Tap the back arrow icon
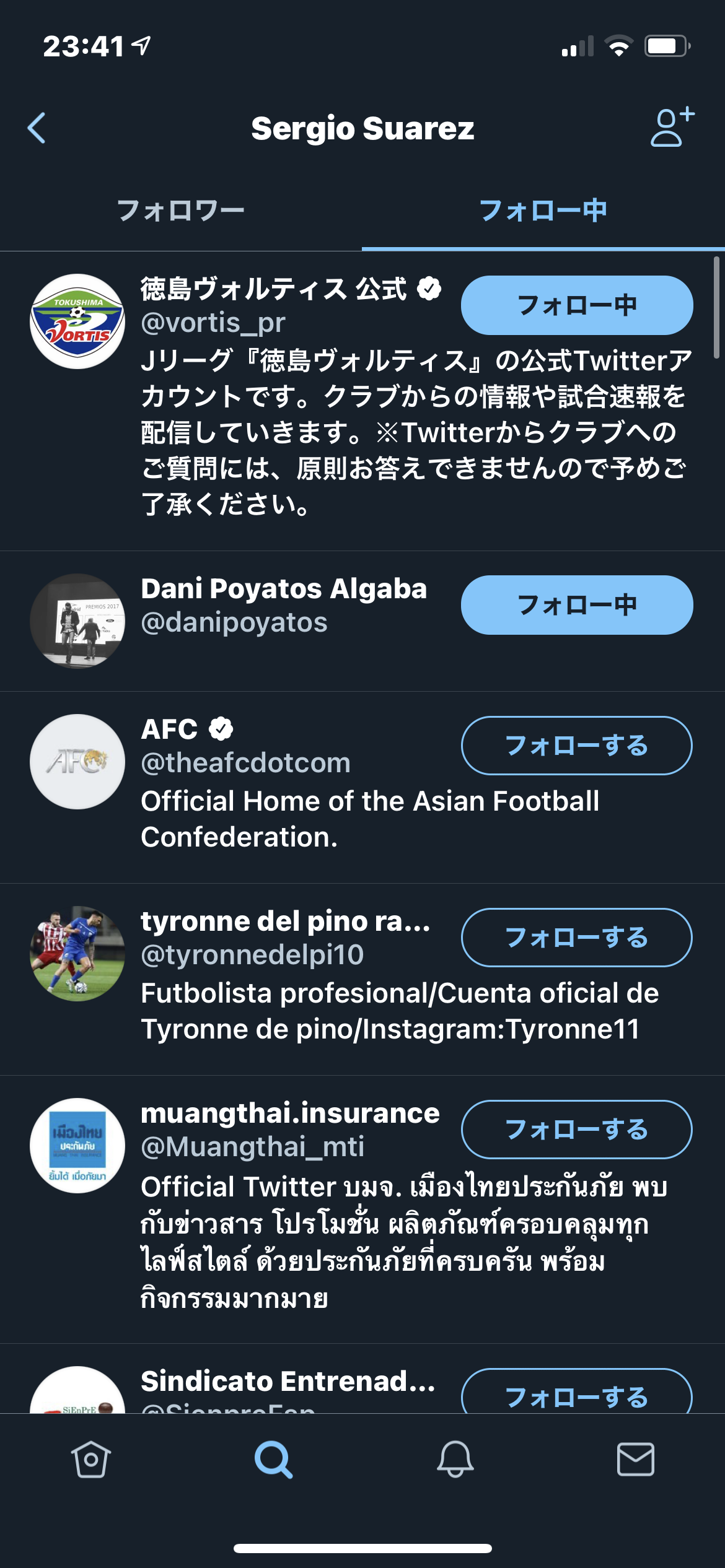Screen dimensions: 725x1568 (x=37, y=128)
